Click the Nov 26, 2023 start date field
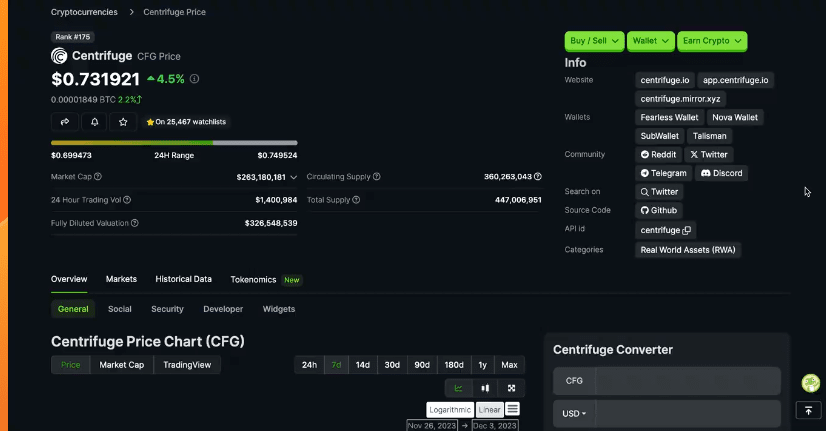This screenshot has width=826, height=431. tap(432, 426)
